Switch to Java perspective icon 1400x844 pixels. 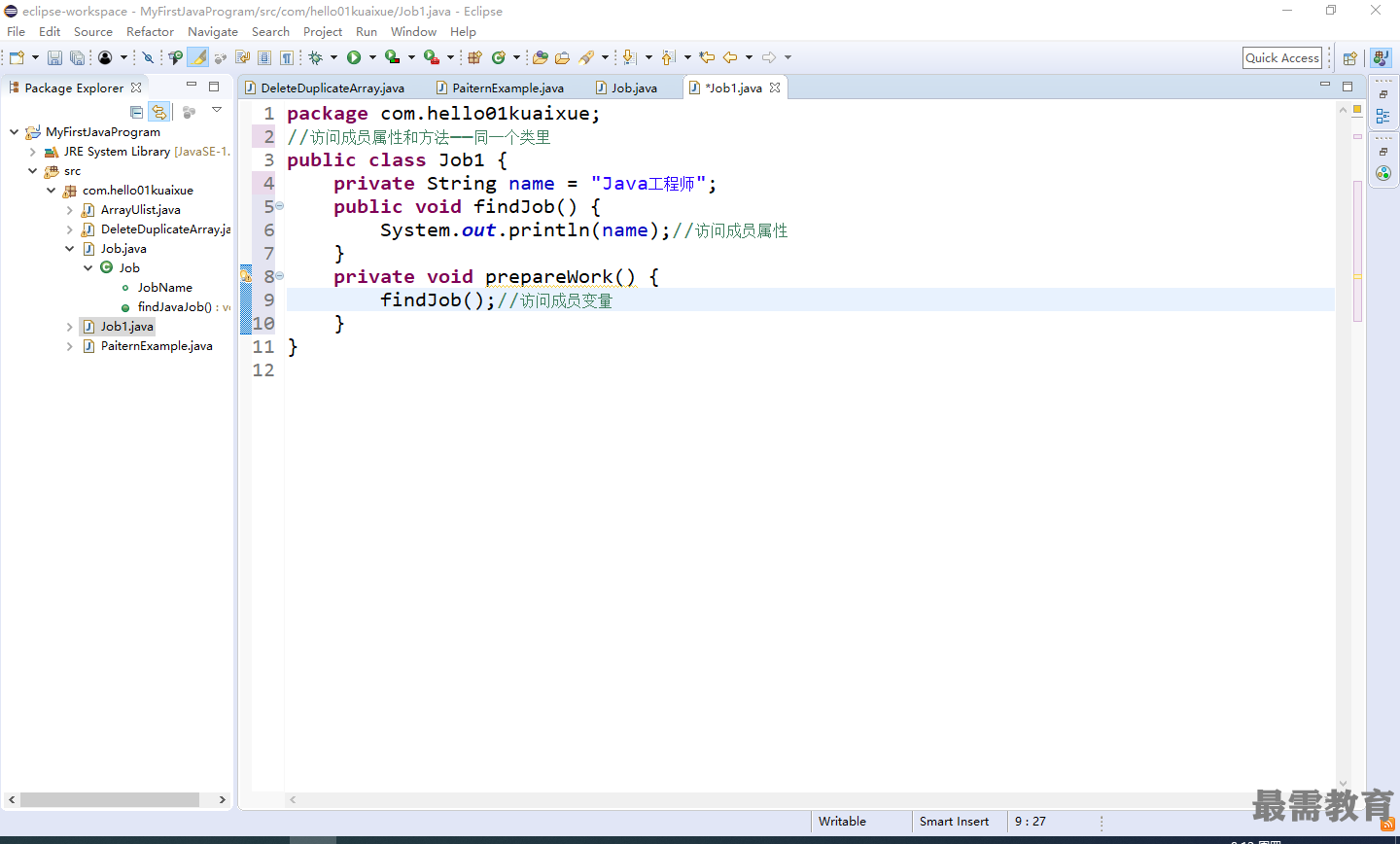tap(1381, 58)
